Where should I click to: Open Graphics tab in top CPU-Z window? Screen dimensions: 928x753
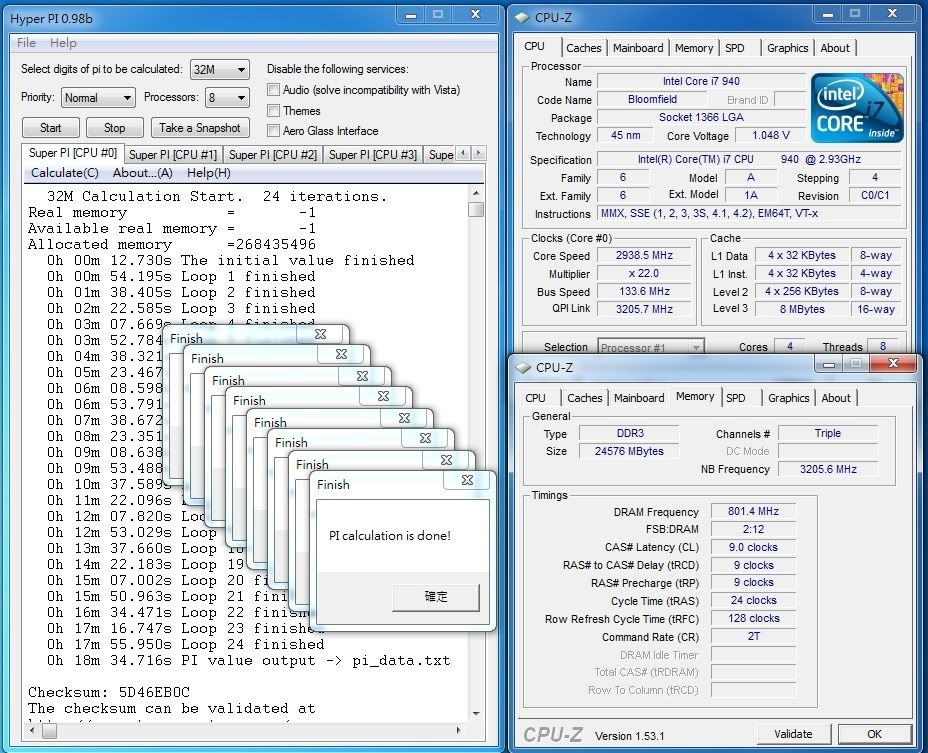(x=787, y=48)
